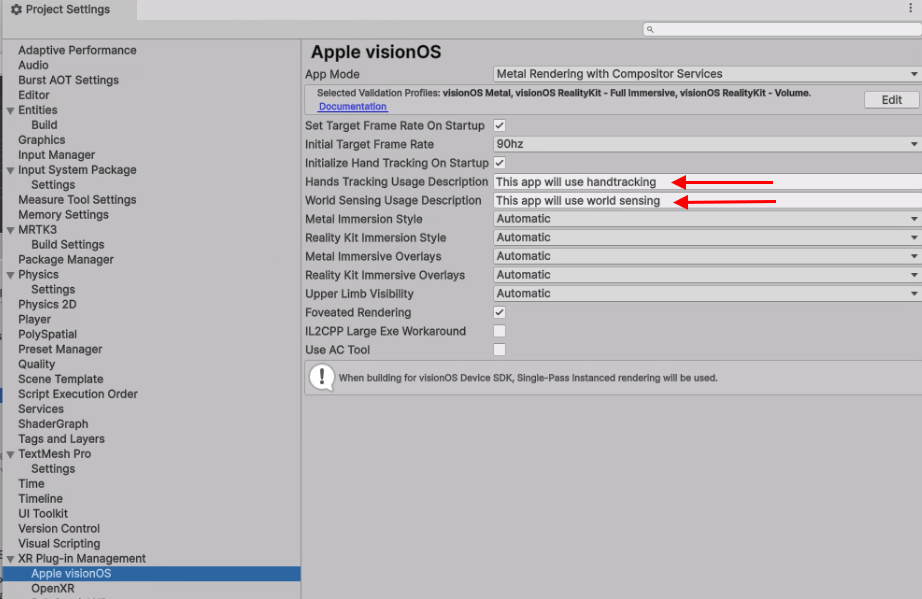This screenshot has width=922, height=599.
Task: Open Measure Tool Settings
Action: click(x=77, y=200)
